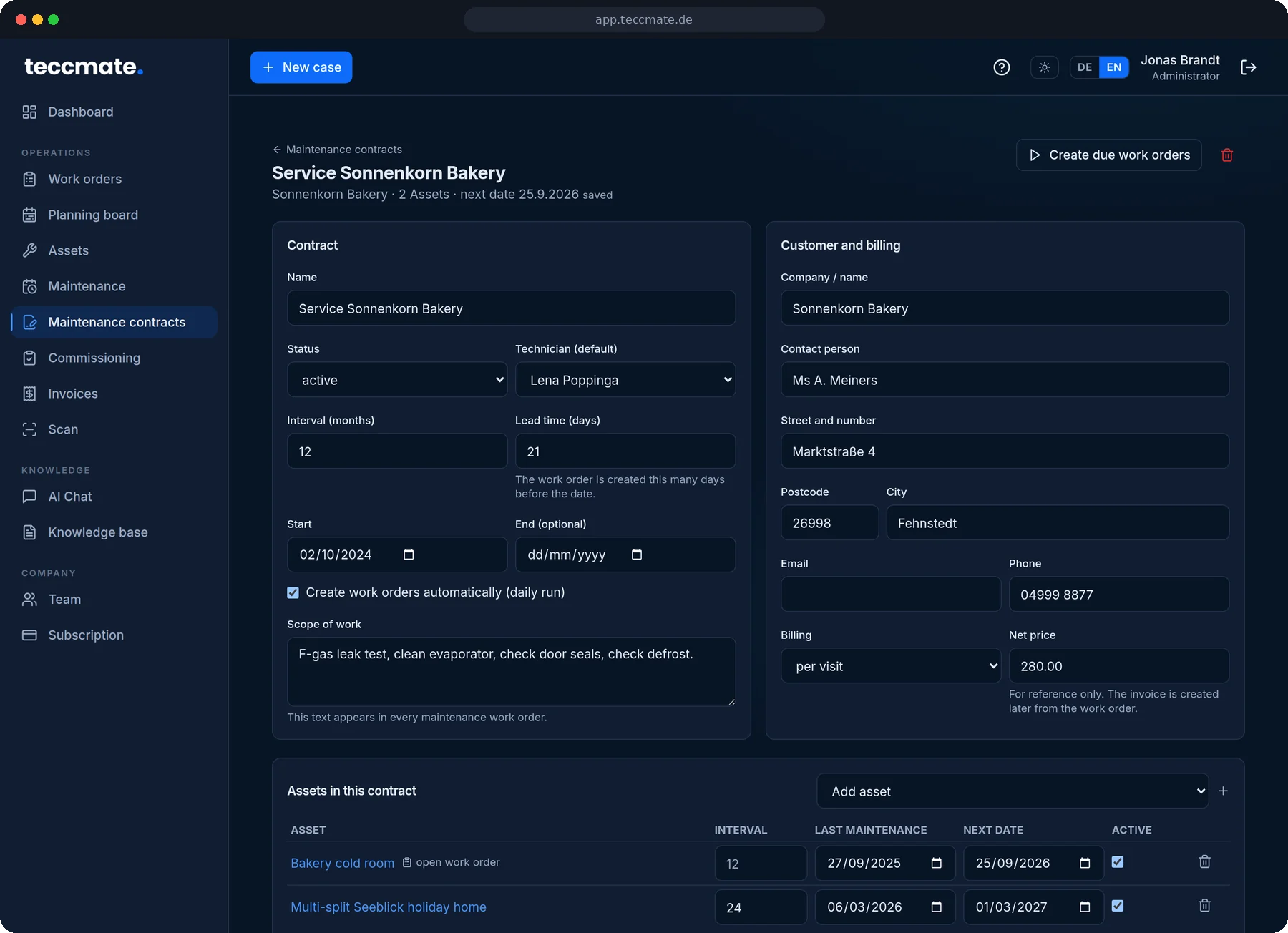Click the Scope of work textarea
The height and width of the screenshot is (933, 1288).
511,672
